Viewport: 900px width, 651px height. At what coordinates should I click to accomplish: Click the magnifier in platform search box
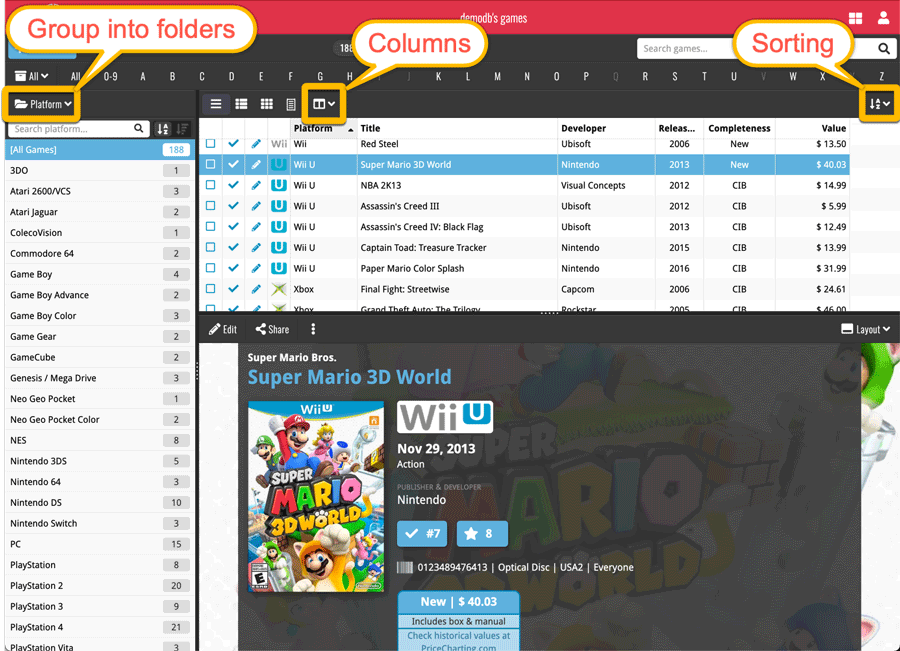click(138, 129)
